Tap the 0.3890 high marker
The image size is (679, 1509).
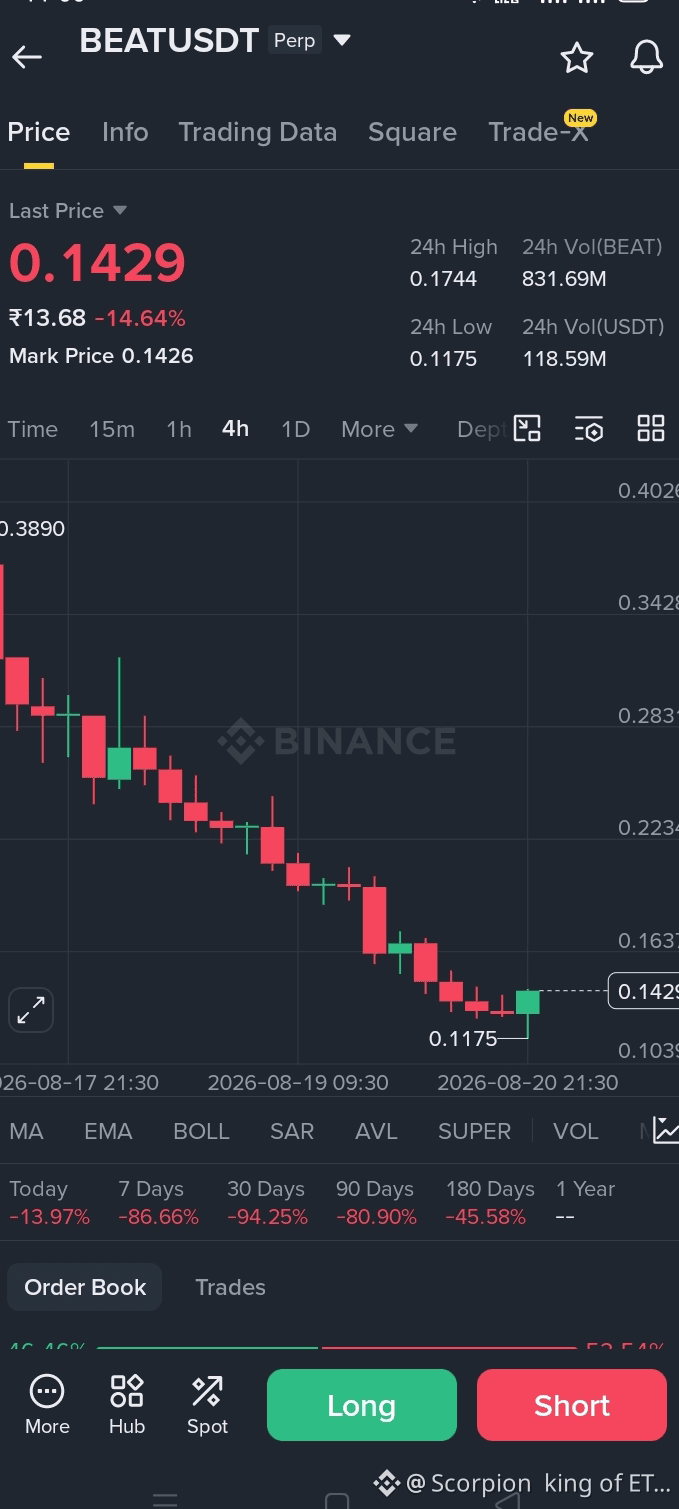point(32,529)
